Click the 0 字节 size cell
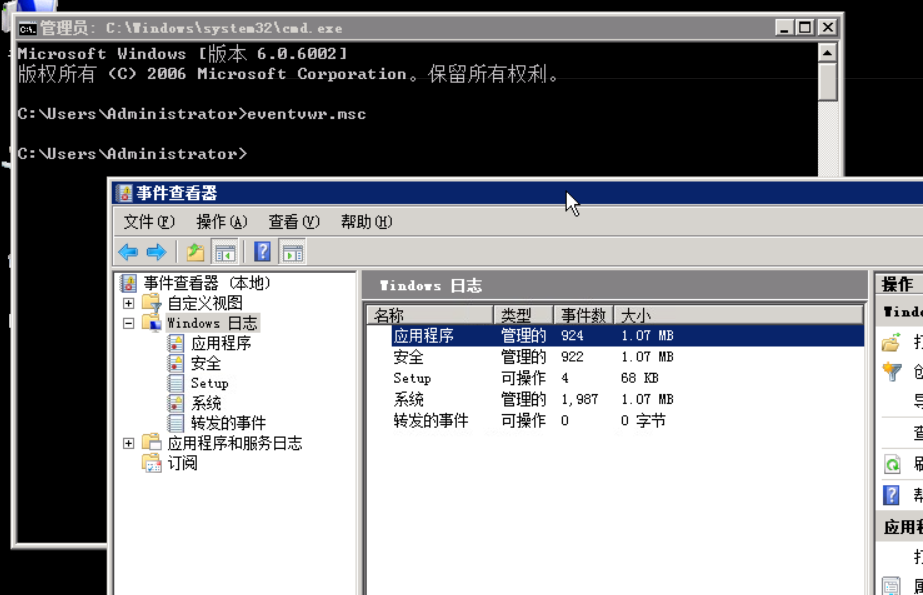 click(643, 420)
